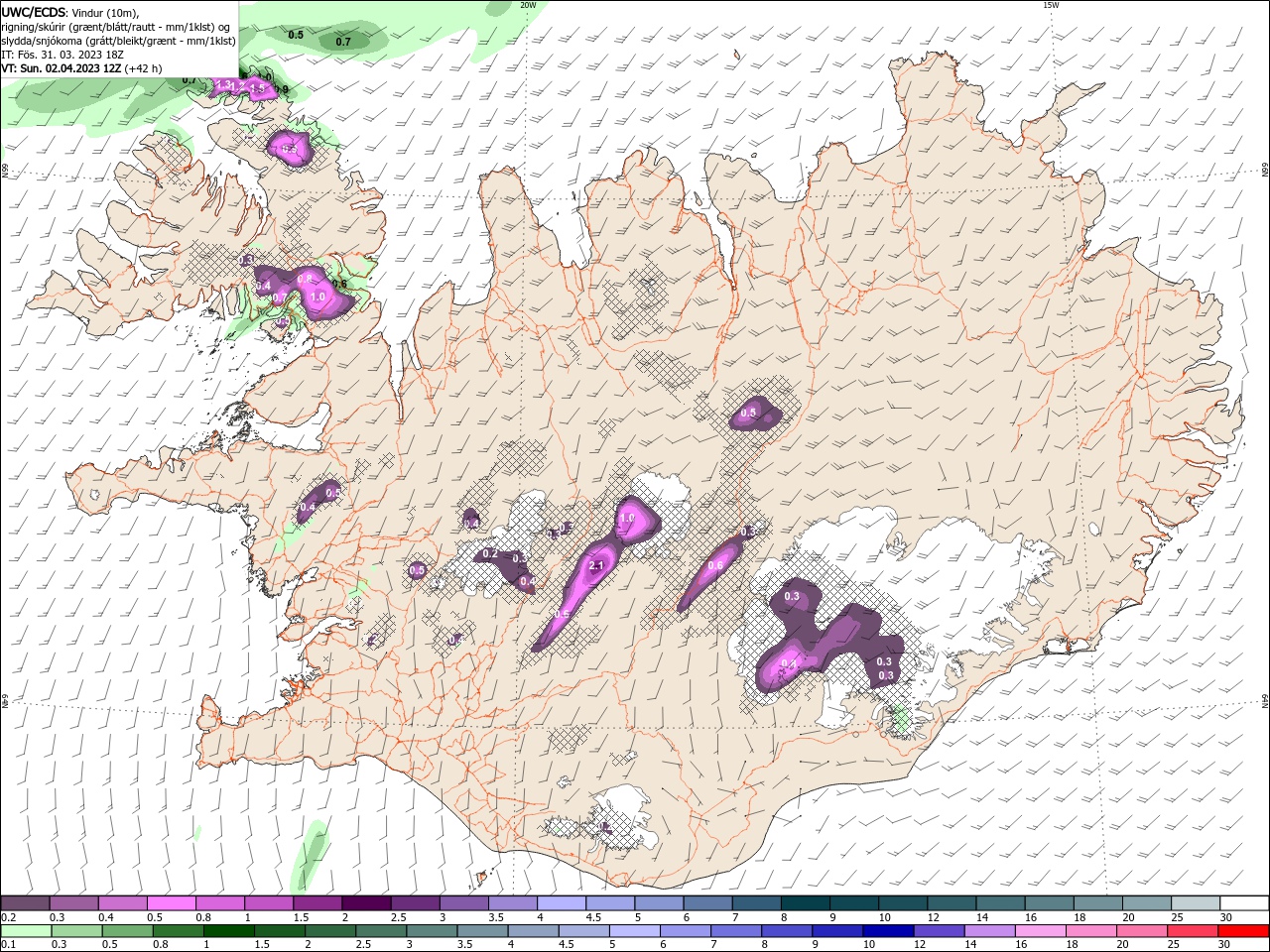Pick the rain legend swatch labeled 2.5
Viewport: 1270px width, 952px height.
381,931
